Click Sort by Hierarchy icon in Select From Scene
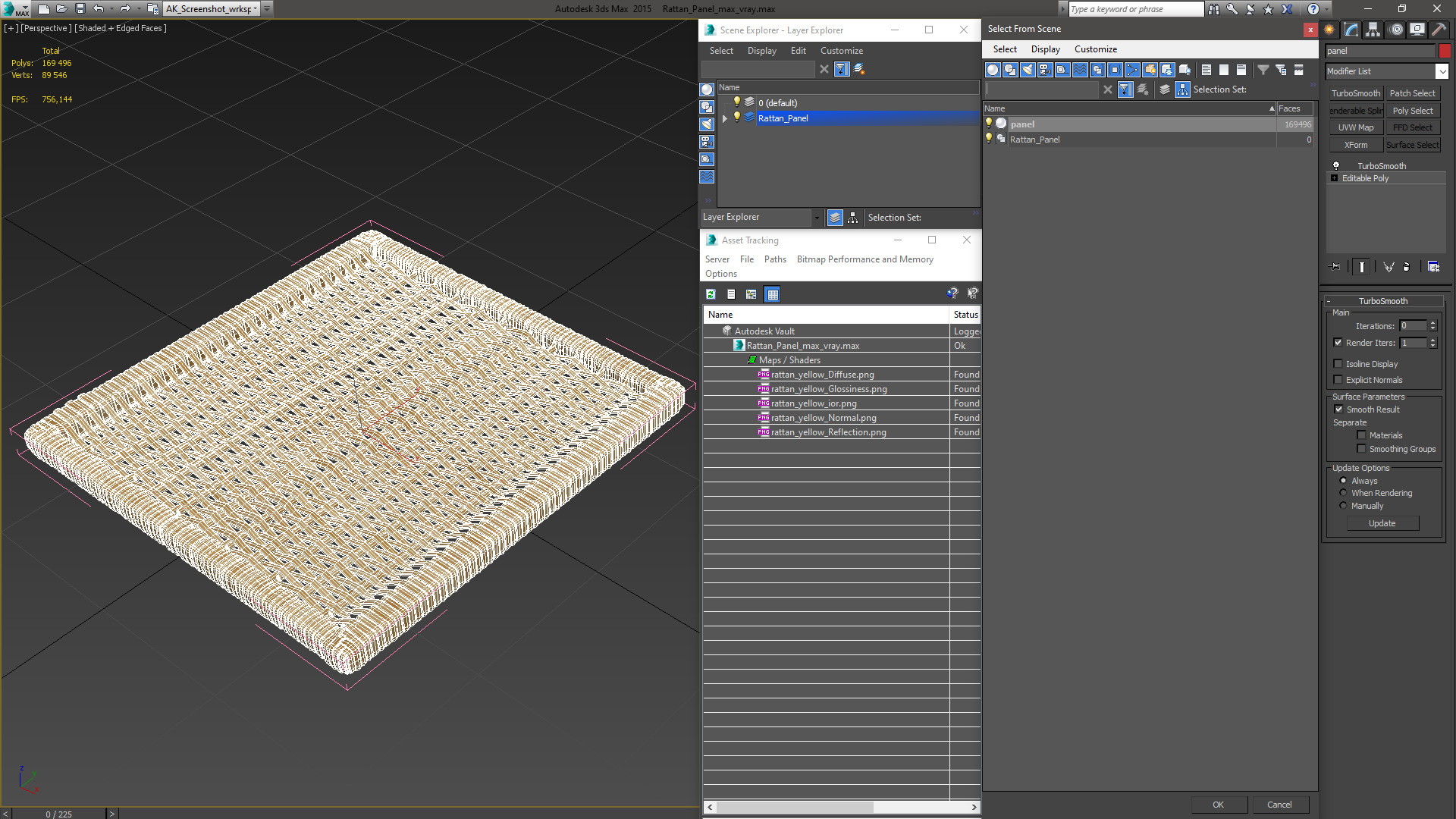The height and width of the screenshot is (819, 1456). tap(1183, 89)
